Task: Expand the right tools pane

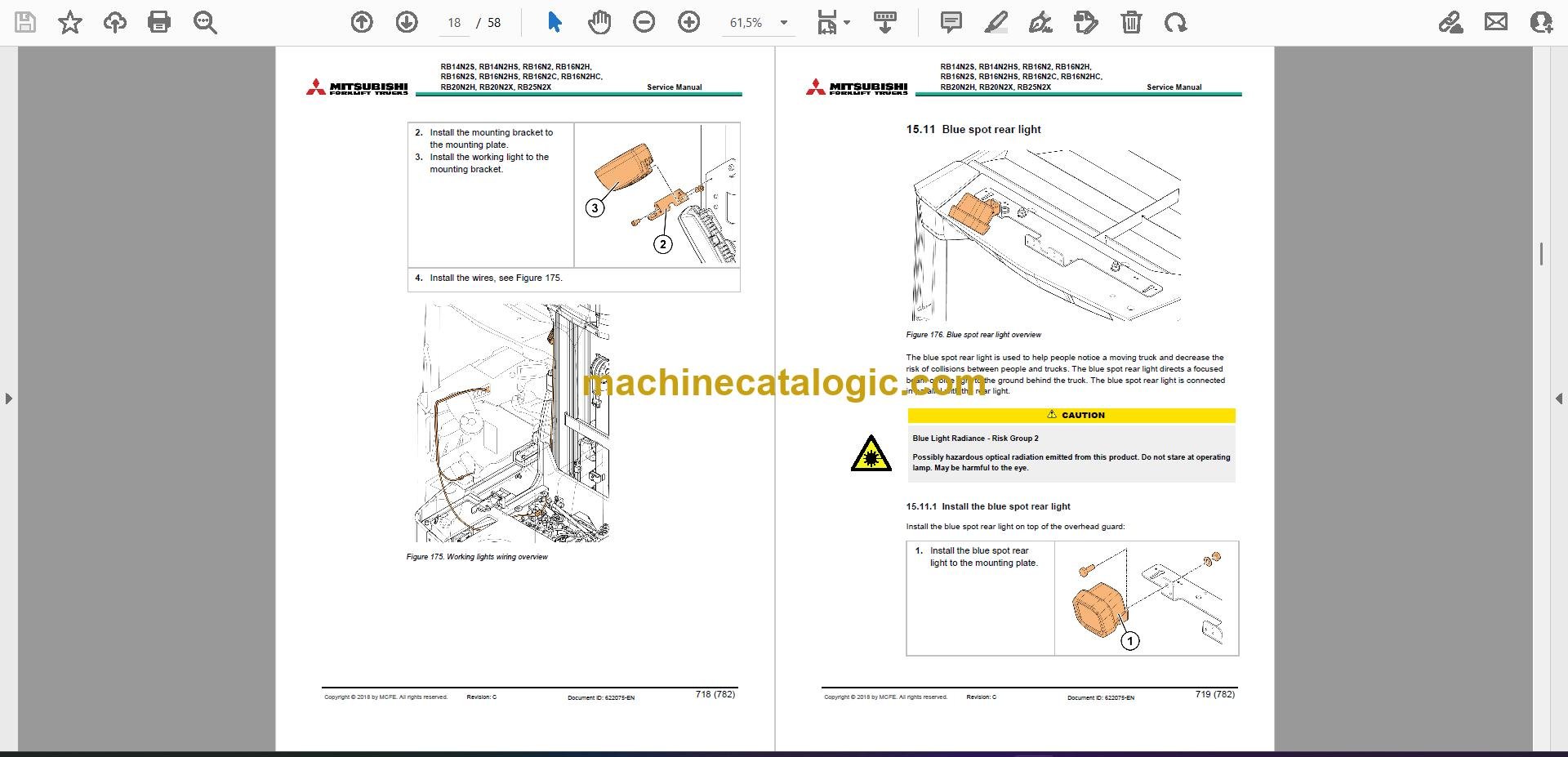Action: click(1559, 399)
